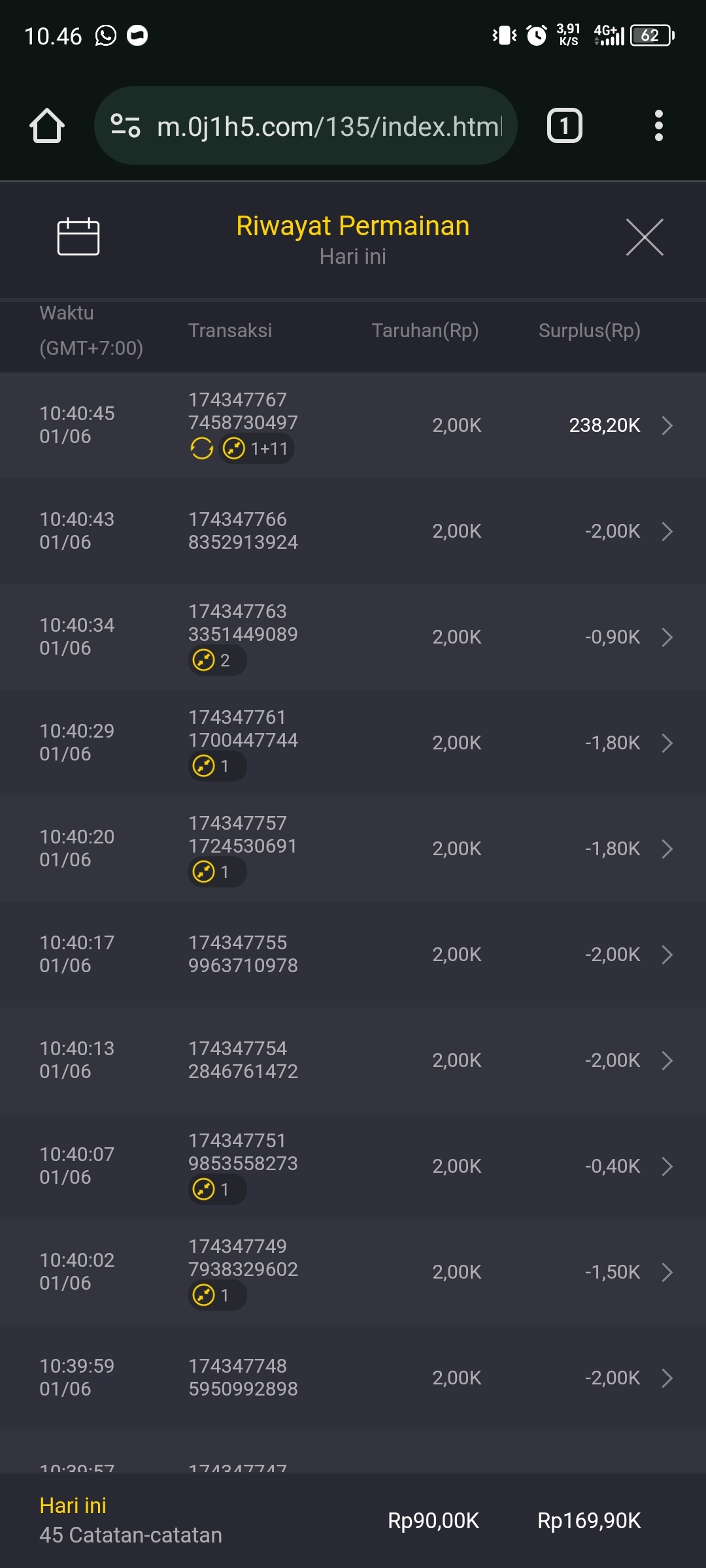Viewport: 706px width, 1568px height.
Task: Tap the site settings icon in address bar
Action: [126, 125]
